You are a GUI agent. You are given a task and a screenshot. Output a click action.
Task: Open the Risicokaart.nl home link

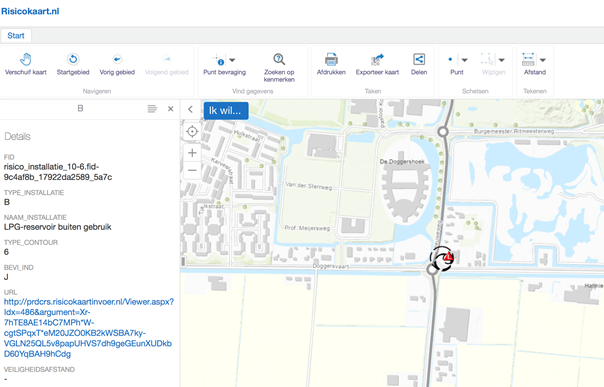pos(30,11)
